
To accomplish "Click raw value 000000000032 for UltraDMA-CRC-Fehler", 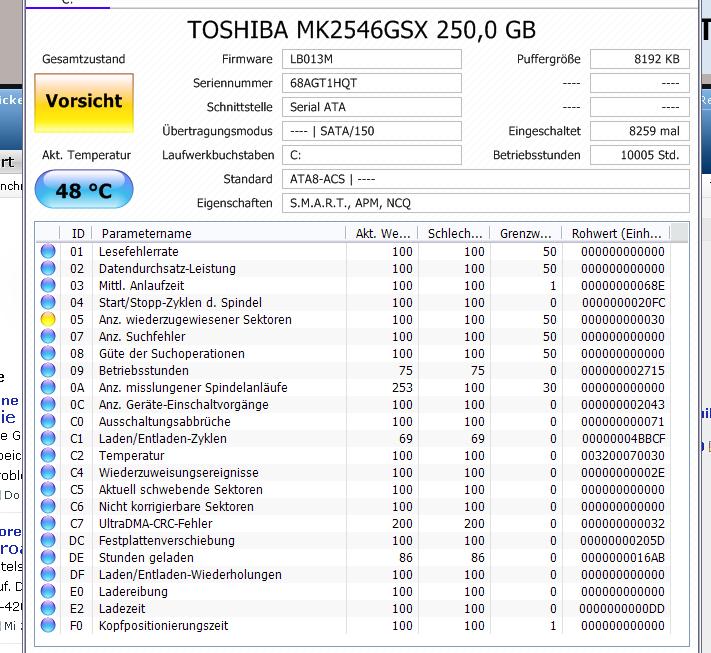I will point(623,524).
